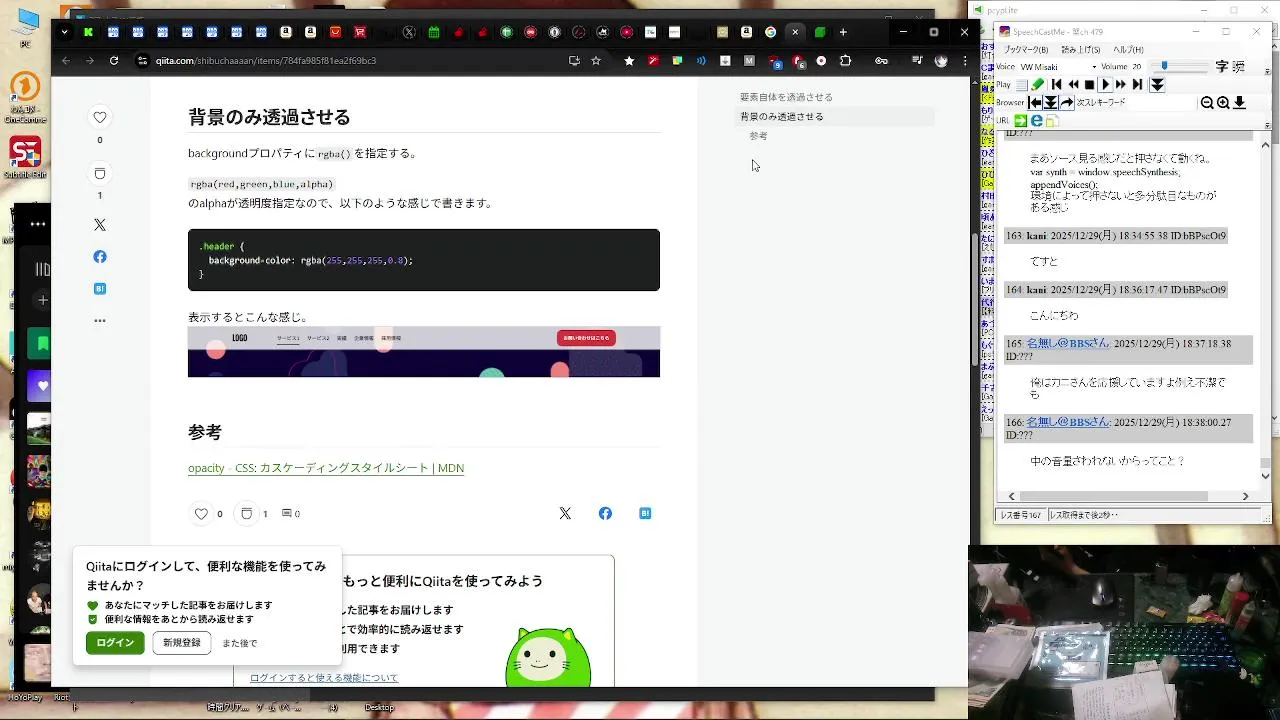Image resolution: width=1280 pixels, height=720 pixels.
Task: Open ログインすると使える機能について link
Action: (324, 678)
